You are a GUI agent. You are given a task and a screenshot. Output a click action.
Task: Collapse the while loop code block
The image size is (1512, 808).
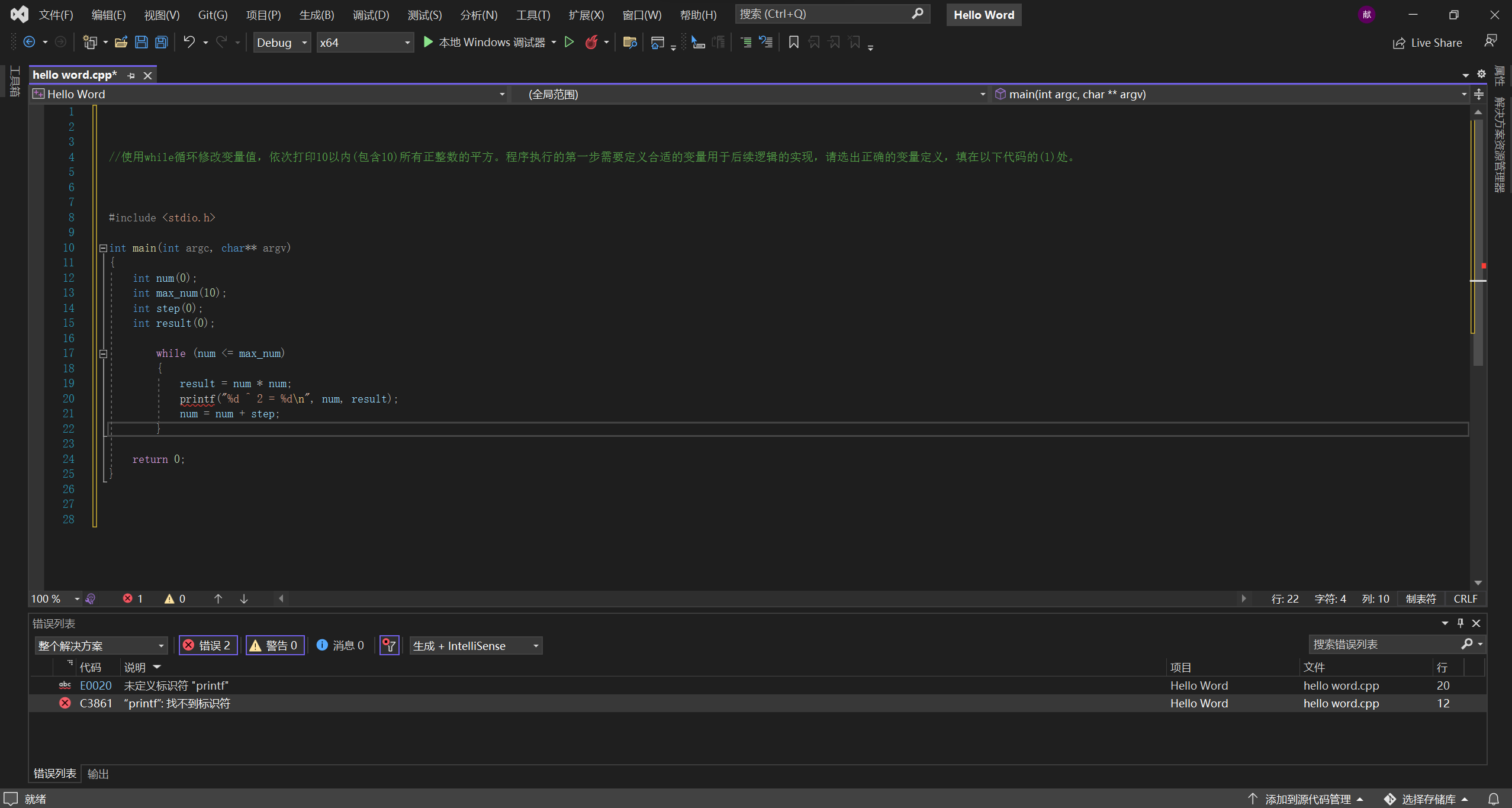[103, 354]
